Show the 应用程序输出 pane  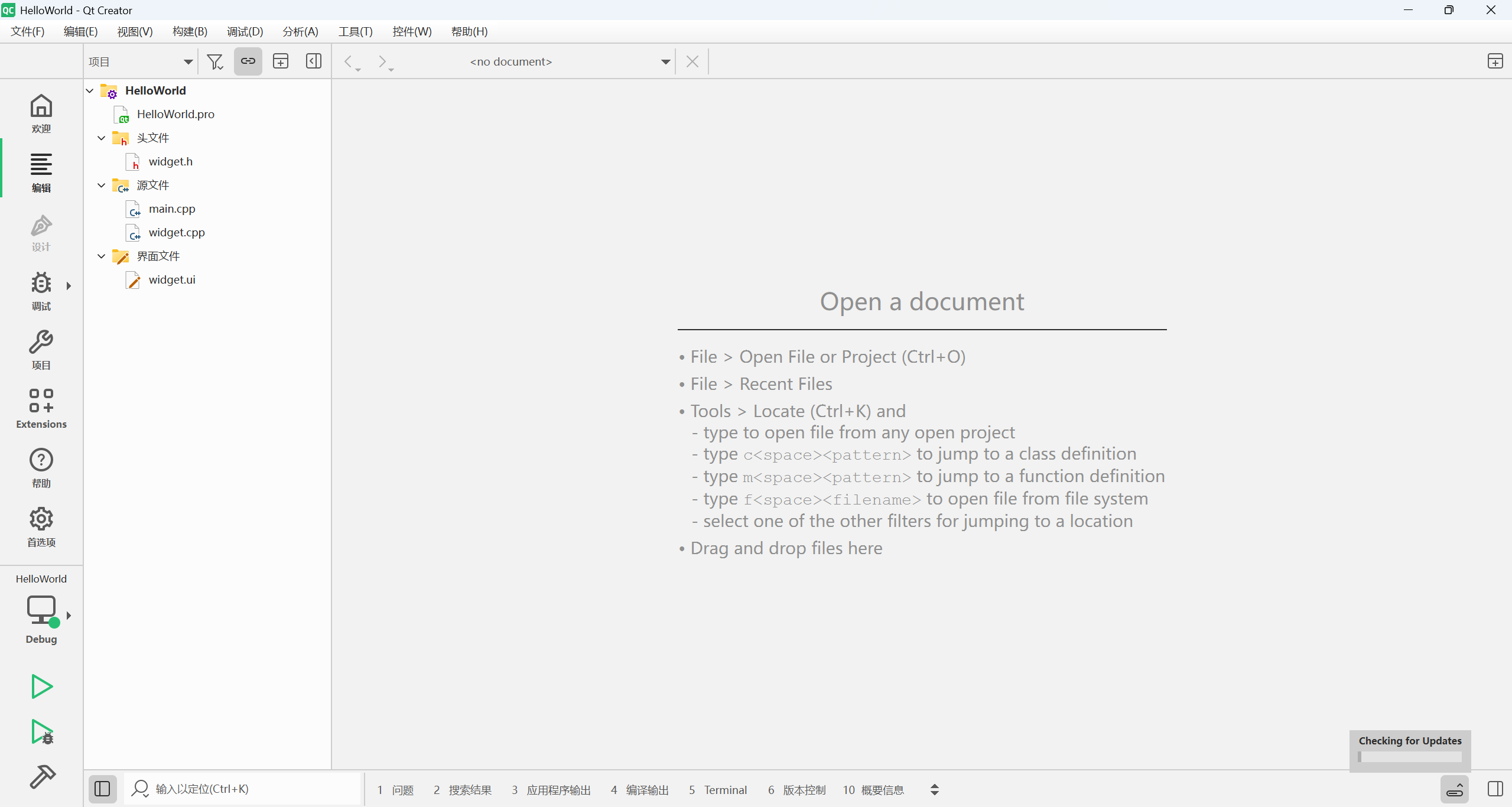pyautogui.click(x=551, y=790)
